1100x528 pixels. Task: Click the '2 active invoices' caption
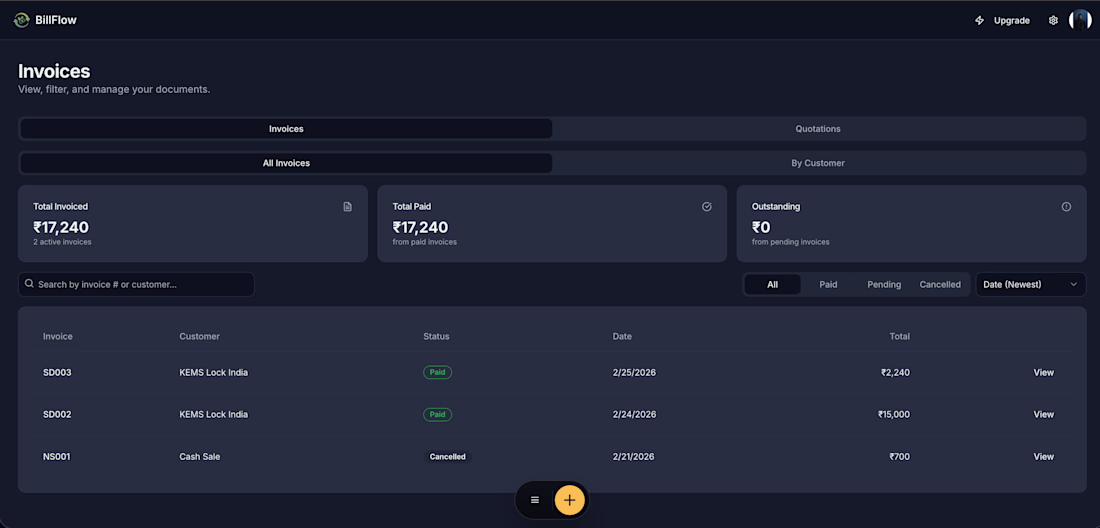click(62, 242)
